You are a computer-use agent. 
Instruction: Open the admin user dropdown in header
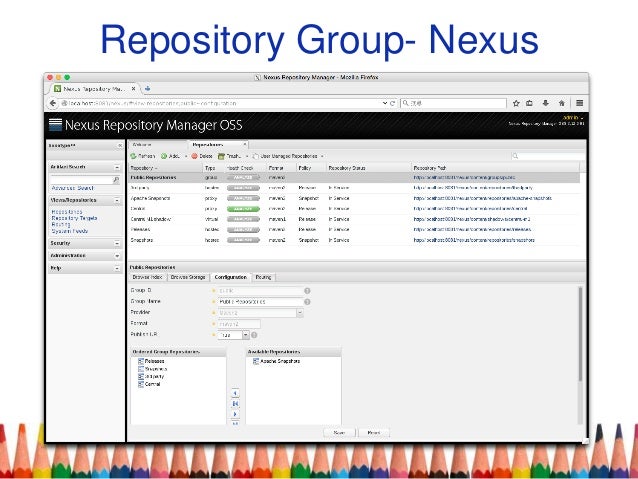point(573,118)
